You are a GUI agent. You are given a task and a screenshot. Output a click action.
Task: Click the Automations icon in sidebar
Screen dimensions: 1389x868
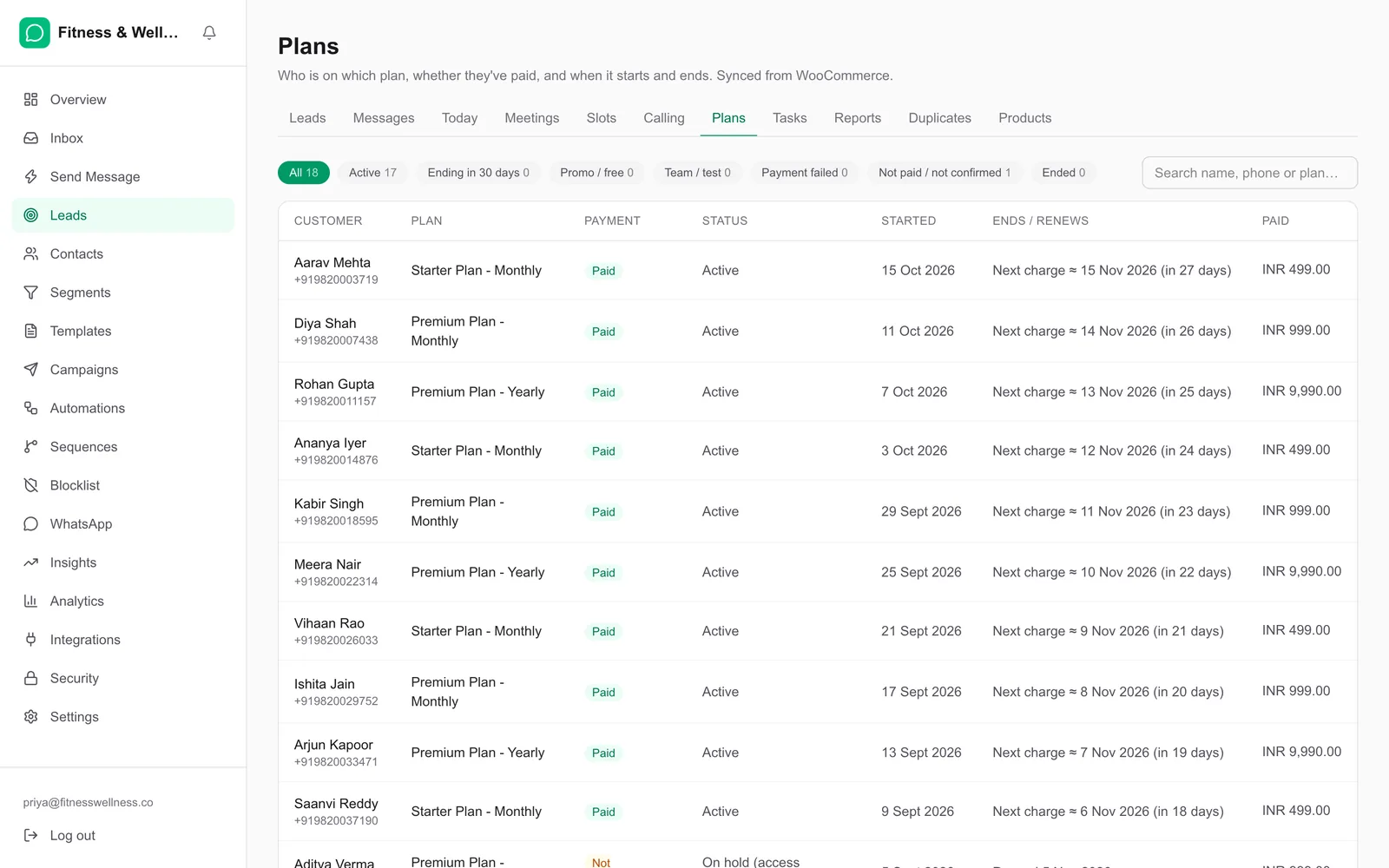point(31,408)
